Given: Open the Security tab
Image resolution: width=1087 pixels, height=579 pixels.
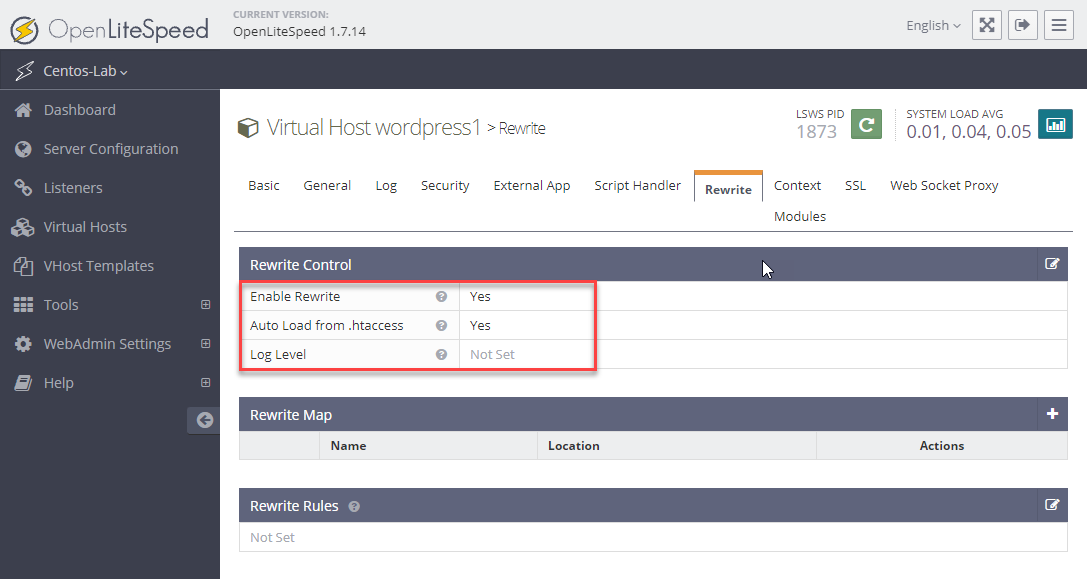Looking at the screenshot, I should click(x=445, y=185).
